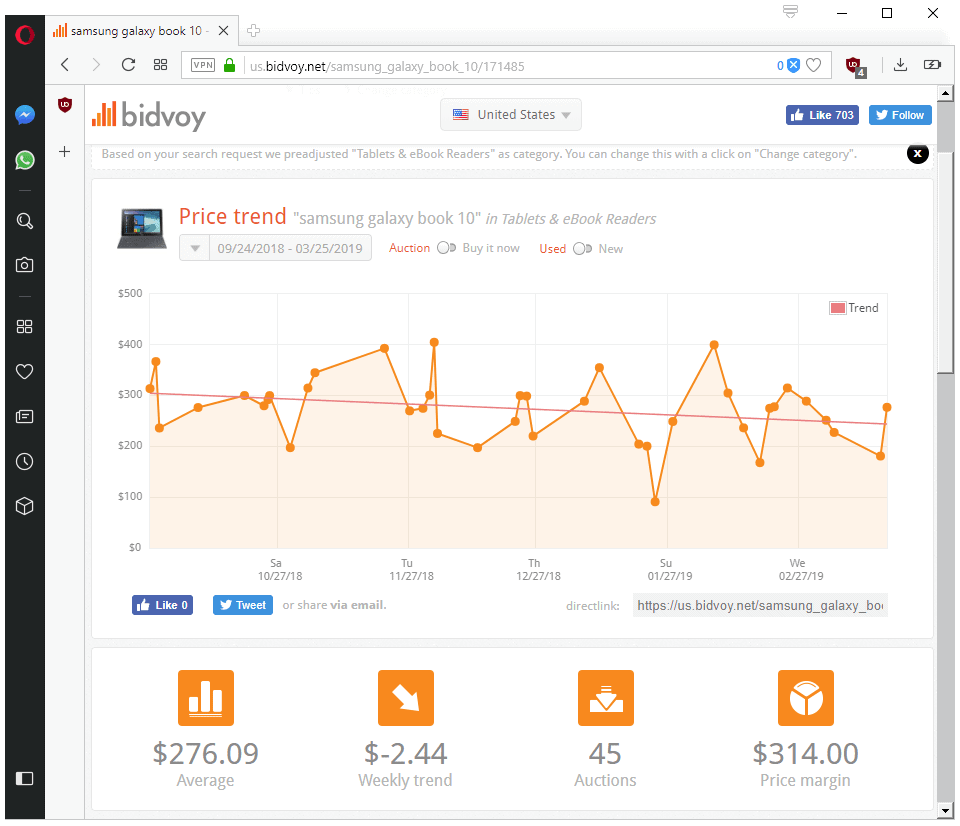This screenshot has height=826, width=960.
Task: Open WhatsApp from the sidebar
Action: pos(25,160)
